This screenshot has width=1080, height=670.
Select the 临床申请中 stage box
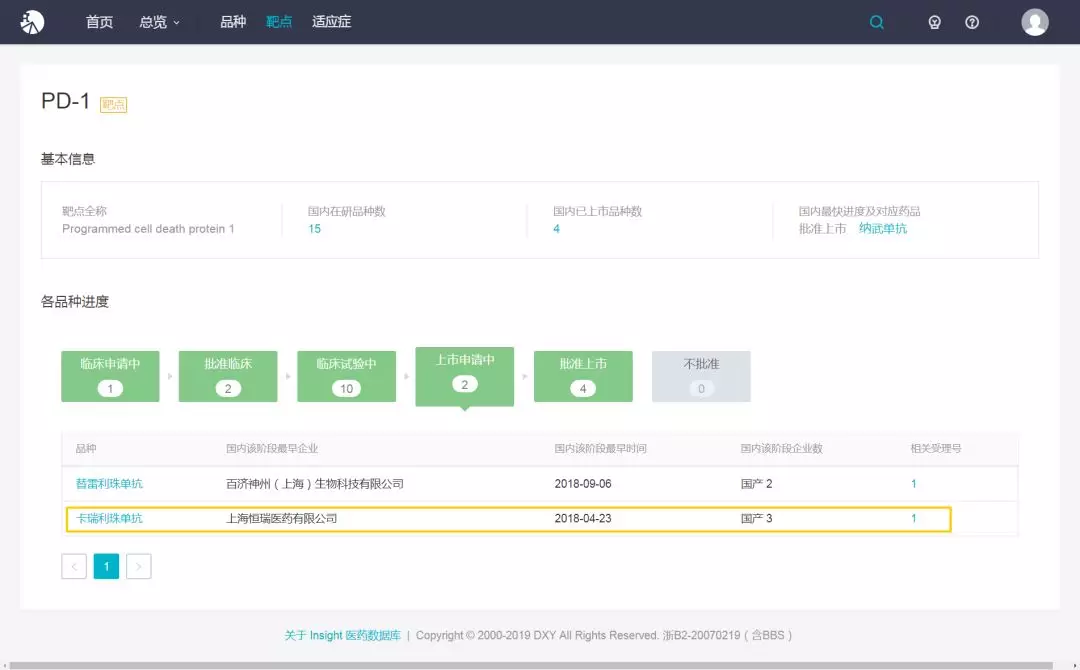[x=110, y=376]
